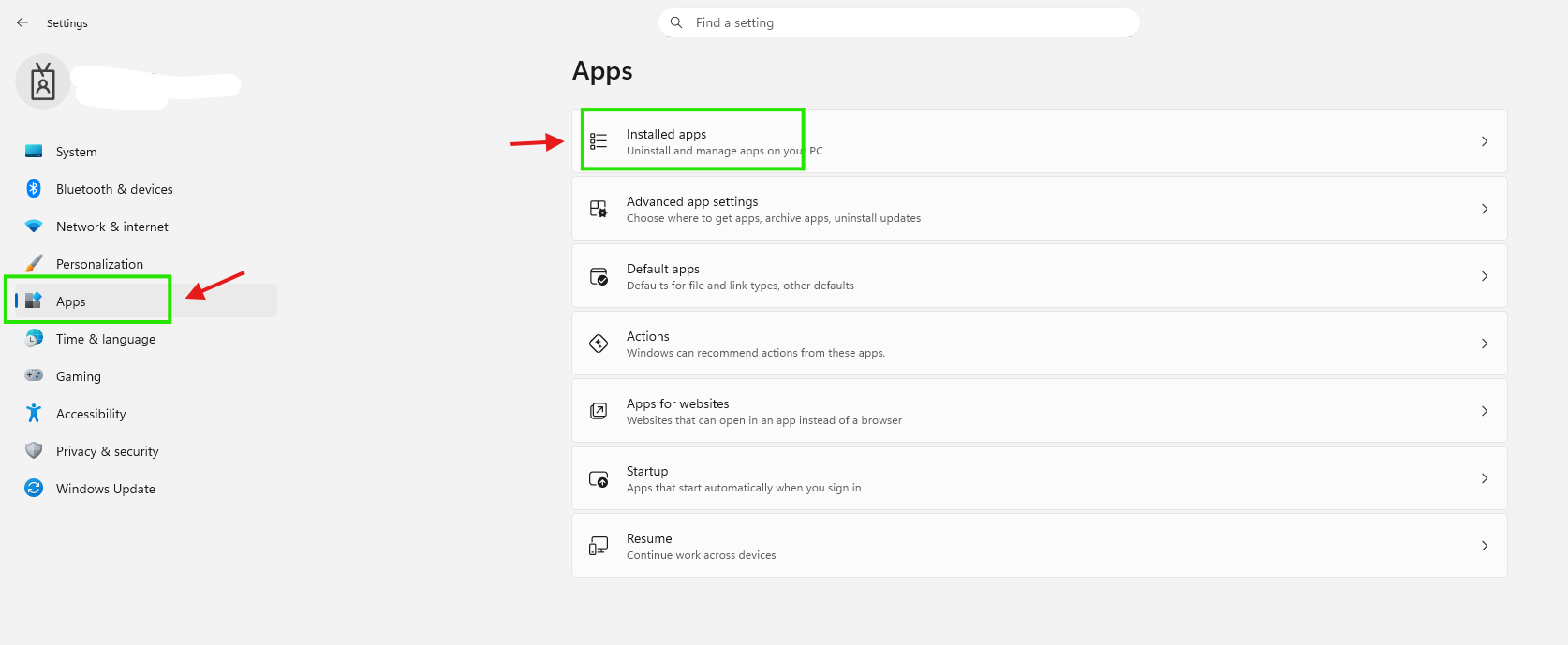Screen dimensions: 1568x645
Task: Open Advanced app settings chevron
Action: tap(1485, 209)
